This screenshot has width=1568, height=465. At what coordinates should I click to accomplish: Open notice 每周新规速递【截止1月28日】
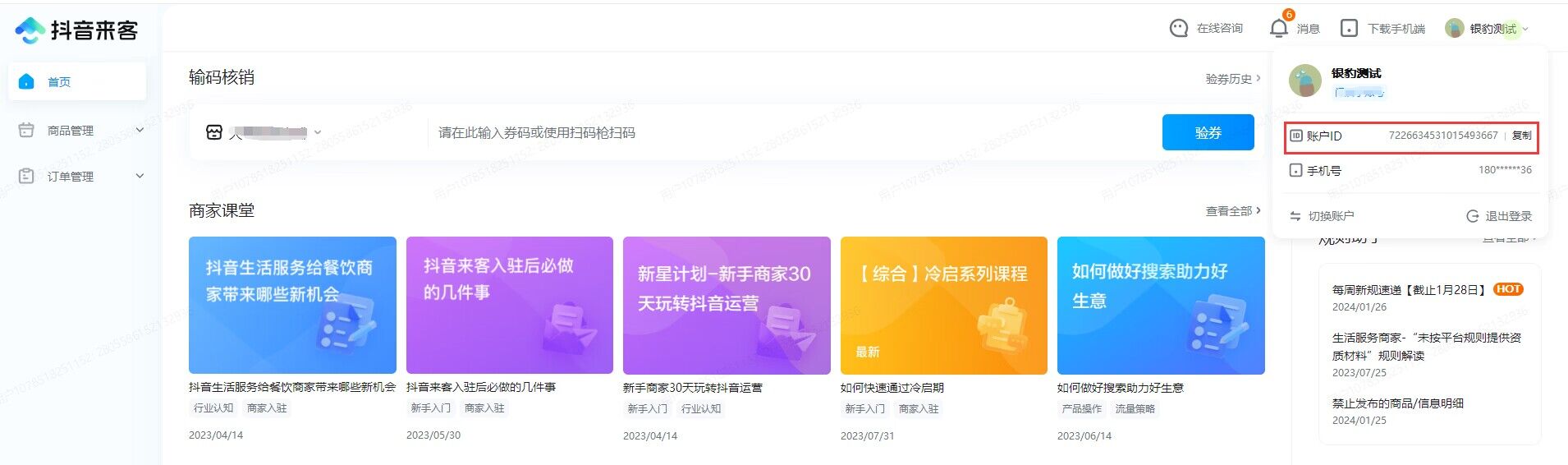pos(1409,289)
